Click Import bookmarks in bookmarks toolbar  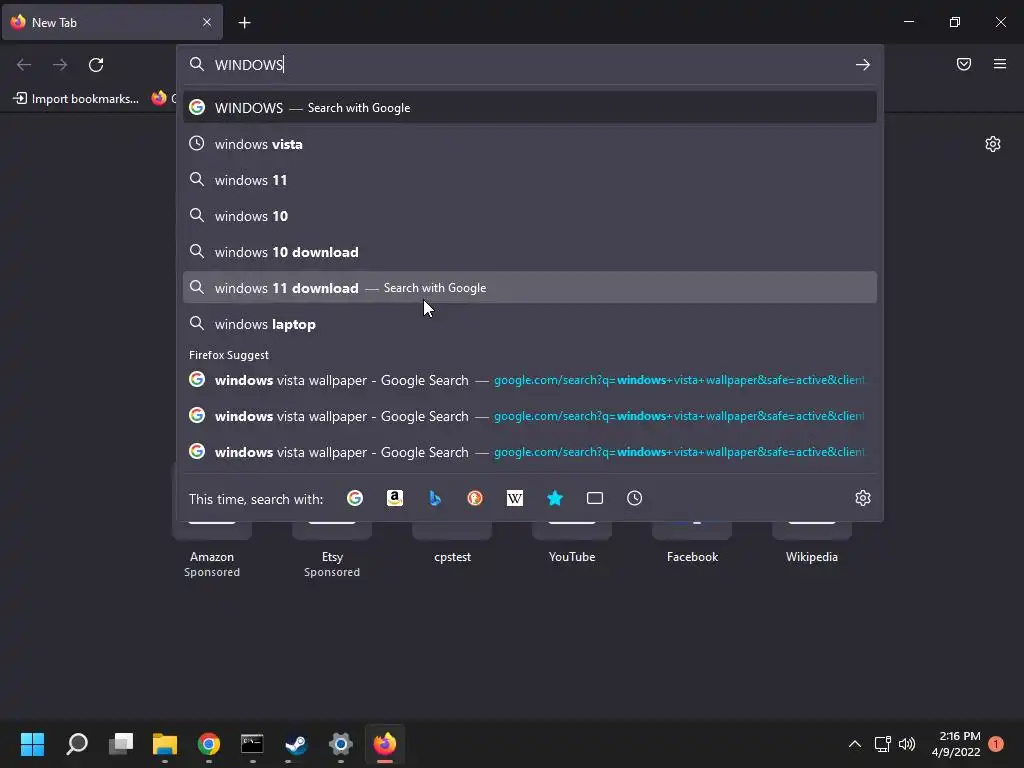tap(76, 99)
